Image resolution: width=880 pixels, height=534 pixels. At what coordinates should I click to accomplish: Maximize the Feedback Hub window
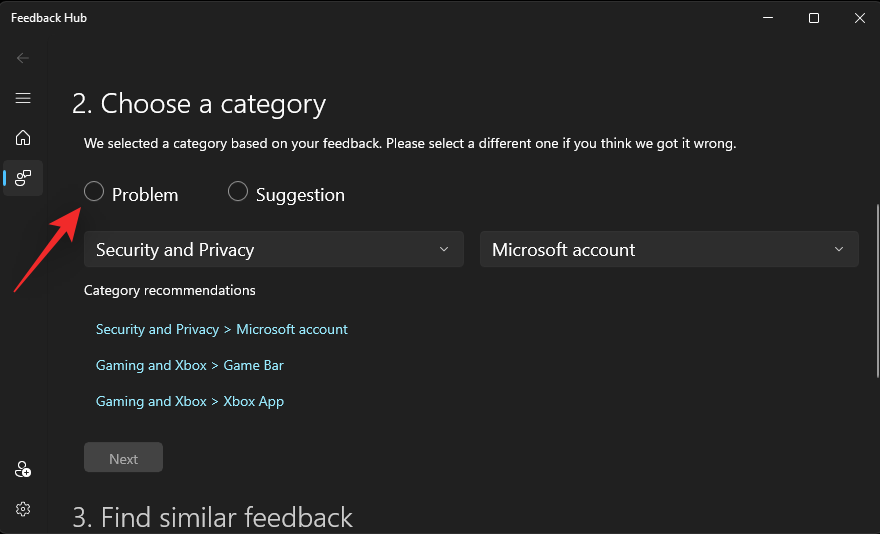pyautogui.click(x=814, y=18)
